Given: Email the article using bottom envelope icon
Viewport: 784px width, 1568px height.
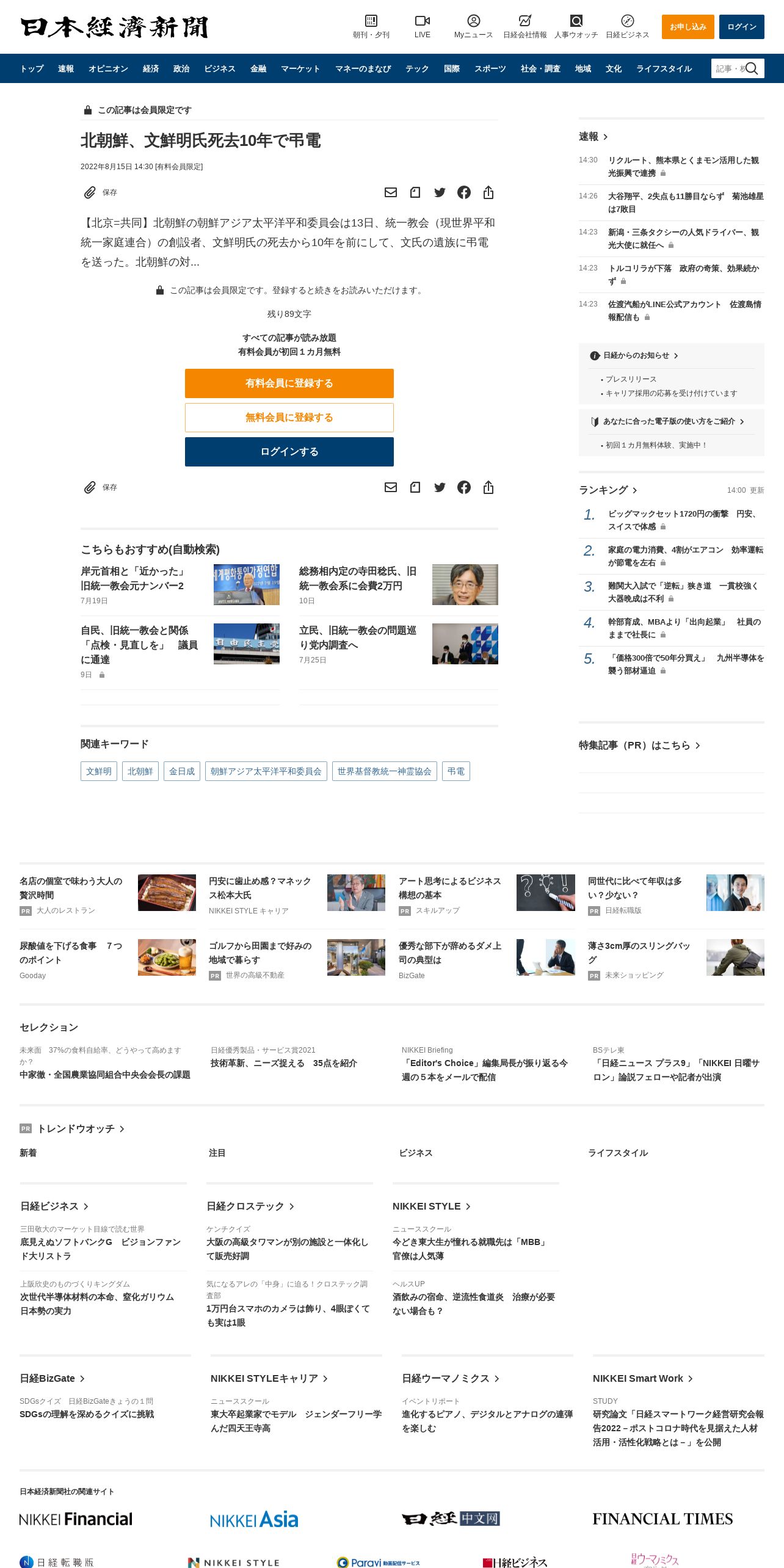Looking at the screenshot, I should [391, 487].
